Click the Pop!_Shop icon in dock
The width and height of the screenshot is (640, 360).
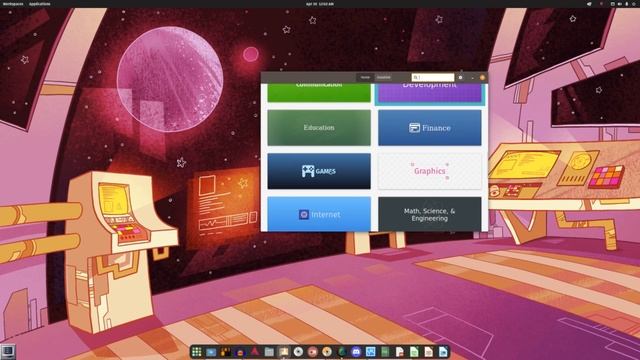pyautogui.click(x=283, y=352)
